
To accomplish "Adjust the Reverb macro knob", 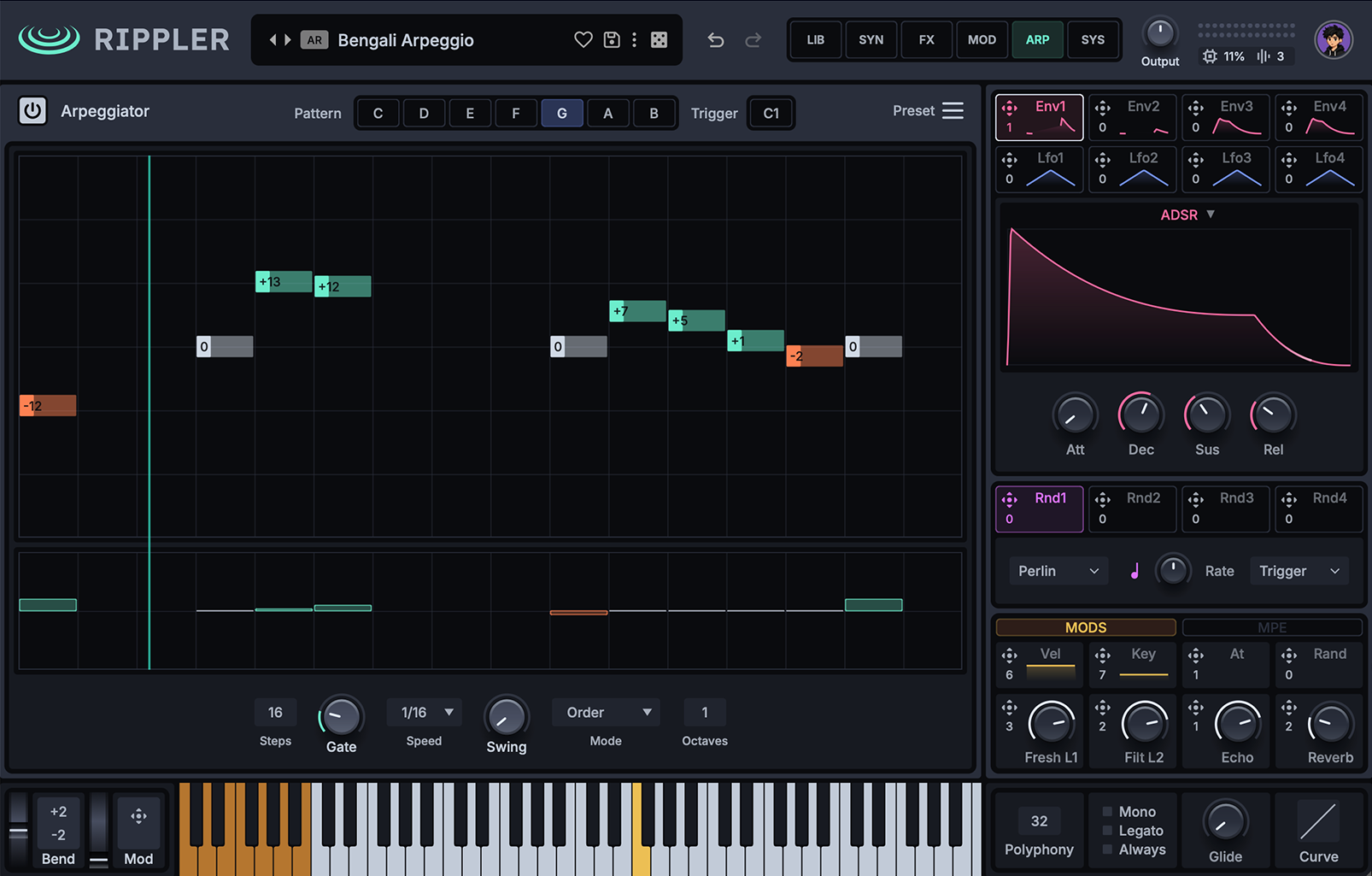I will click(x=1329, y=723).
